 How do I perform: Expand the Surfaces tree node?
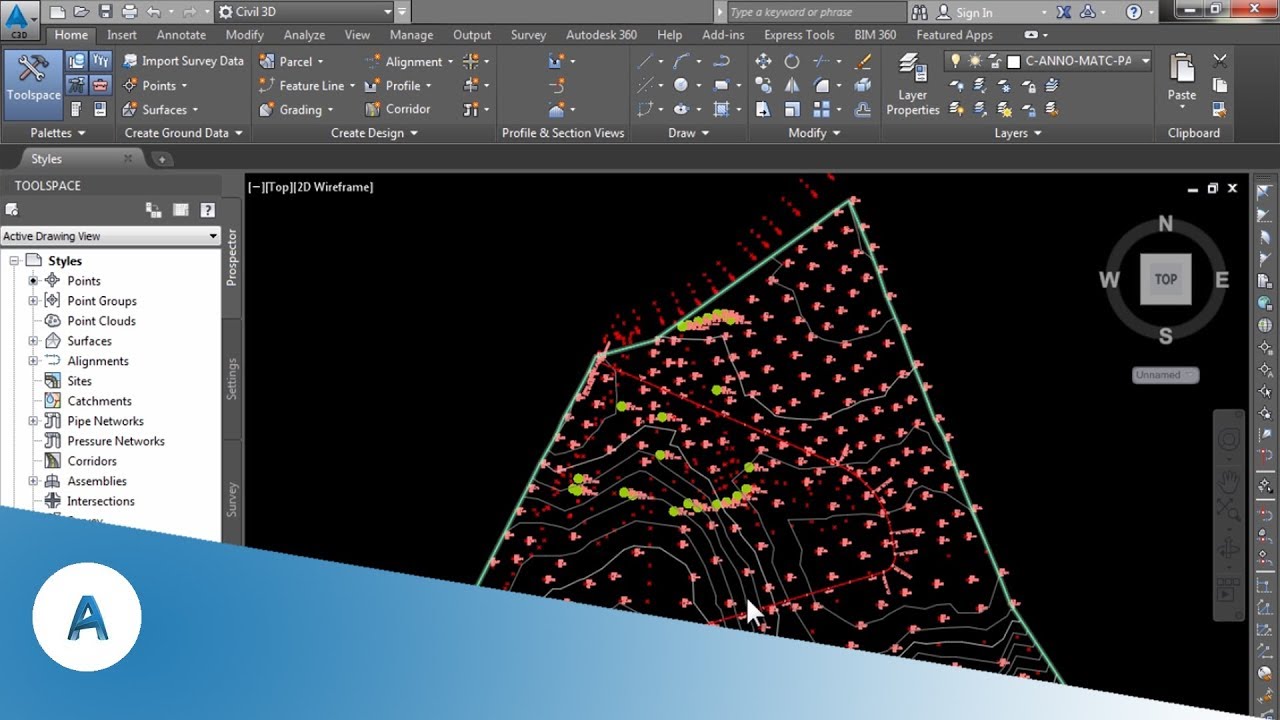click(x=33, y=341)
